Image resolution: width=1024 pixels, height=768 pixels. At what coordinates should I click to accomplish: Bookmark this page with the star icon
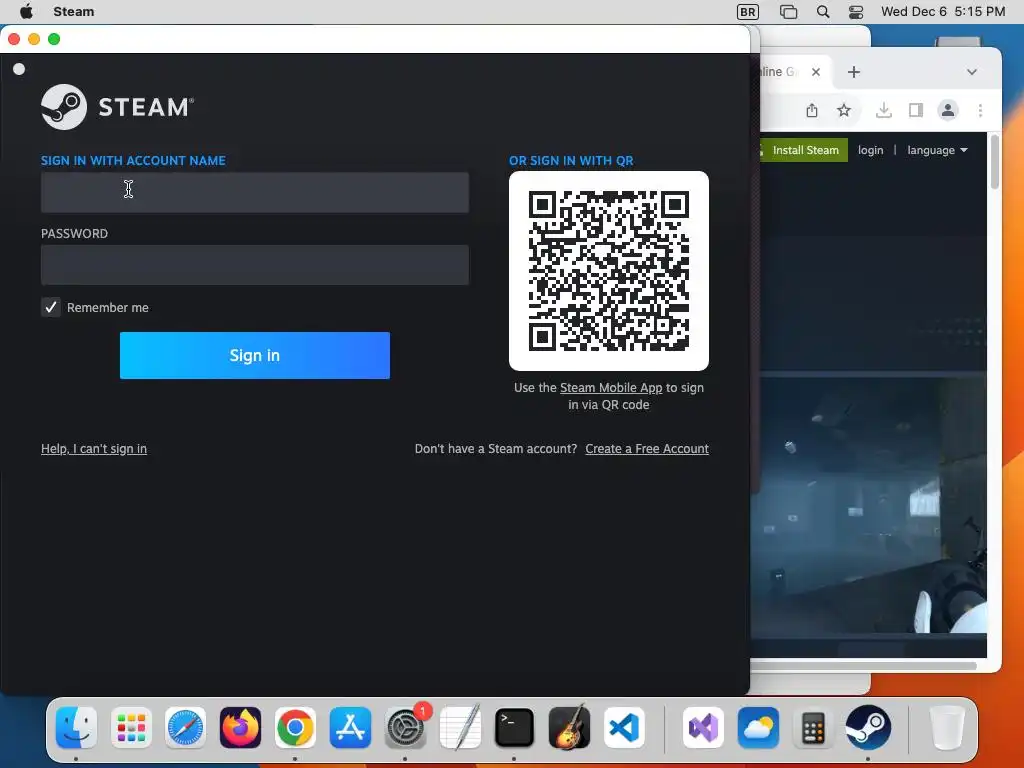tap(844, 110)
